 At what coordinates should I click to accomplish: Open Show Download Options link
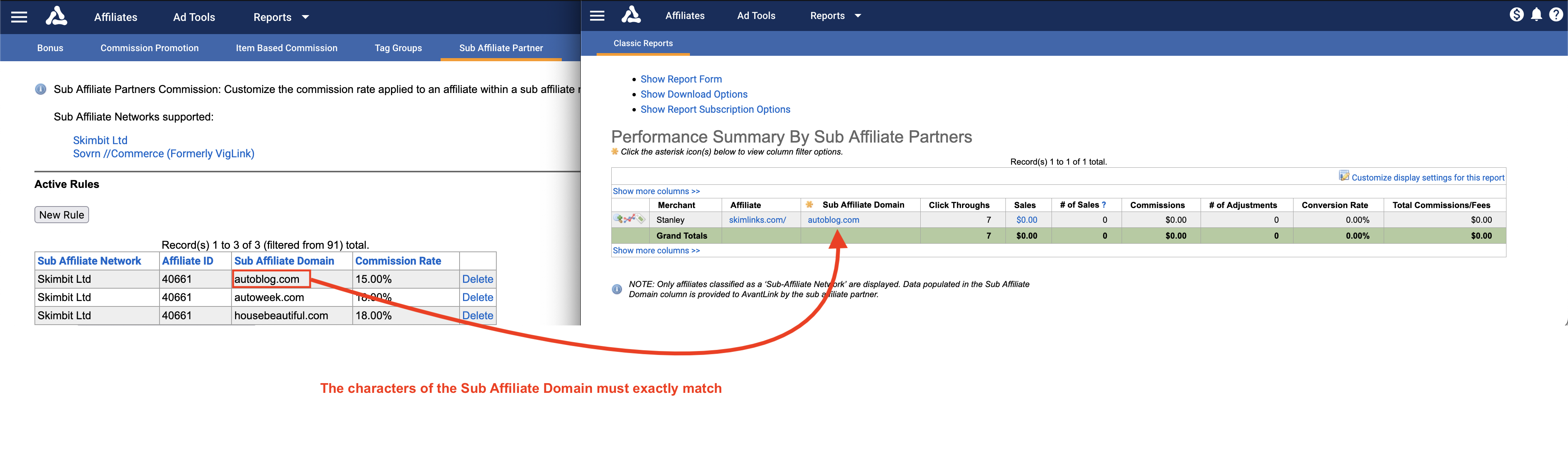(693, 95)
